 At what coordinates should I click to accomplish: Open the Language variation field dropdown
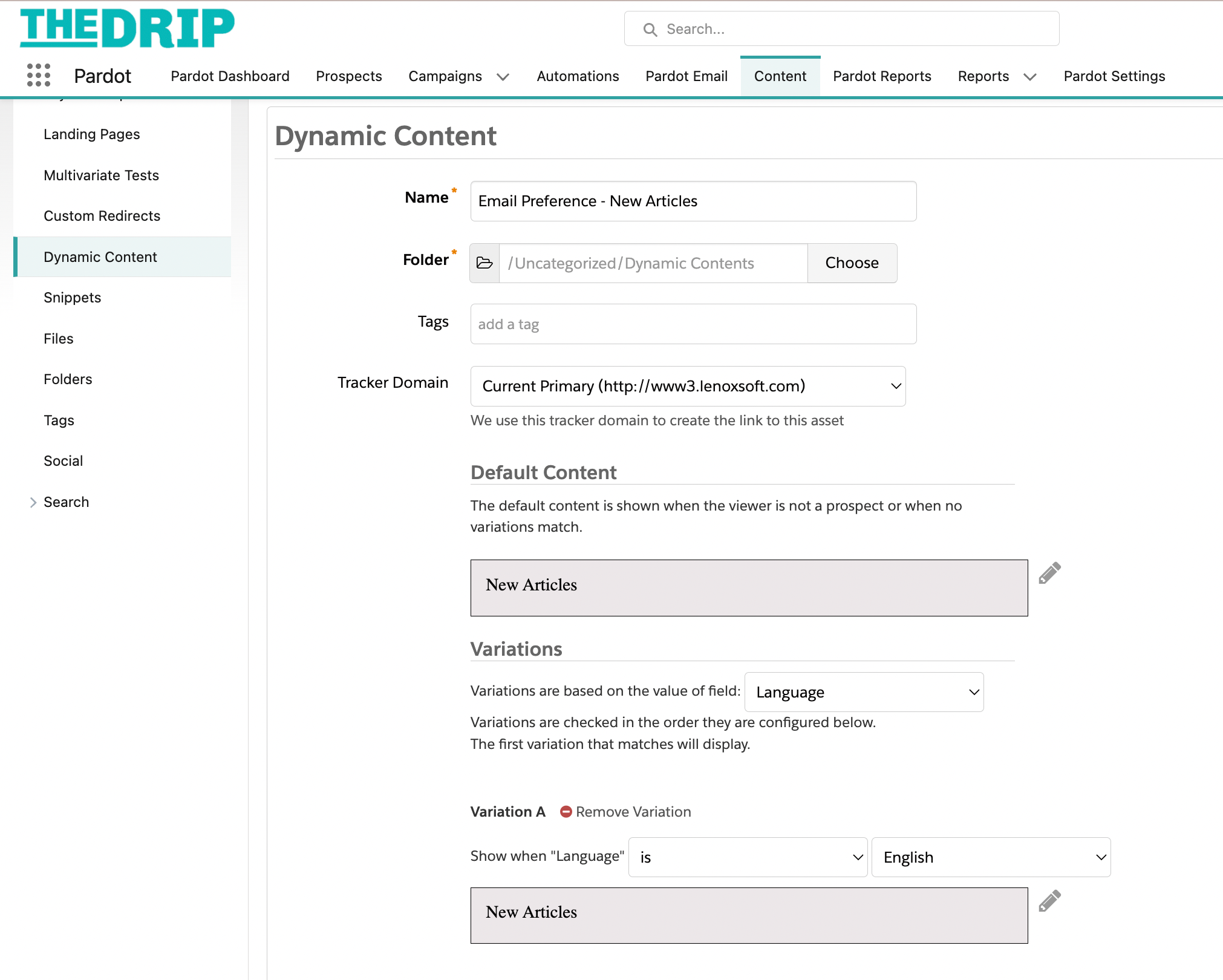tap(864, 692)
